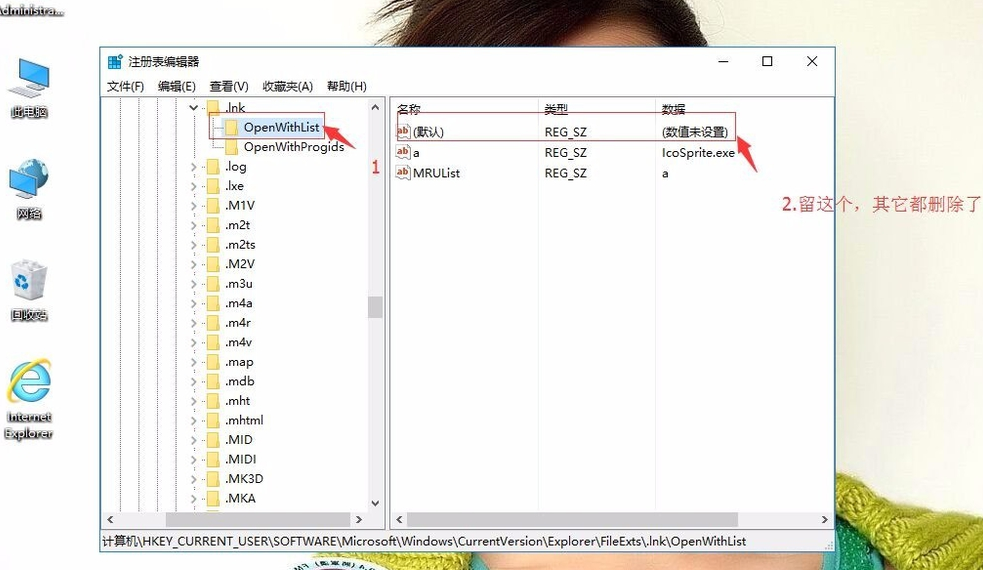The width and height of the screenshot is (983, 570).
Task: Click the .M1V folder icon
Action: click(213, 205)
